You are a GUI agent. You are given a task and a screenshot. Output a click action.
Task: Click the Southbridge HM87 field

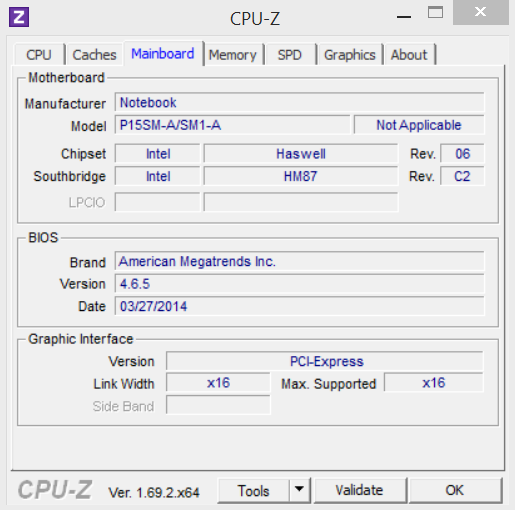(x=301, y=176)
